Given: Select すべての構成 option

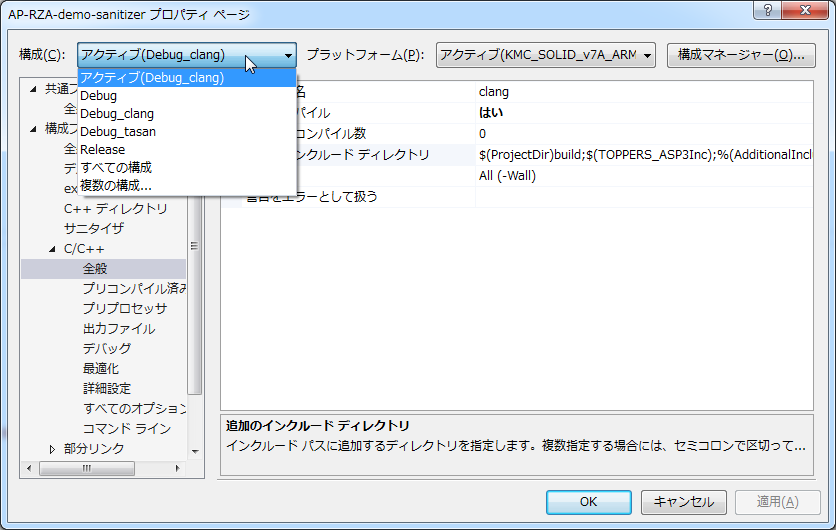Looking at the screenshot, I should [x=115, y=167].
